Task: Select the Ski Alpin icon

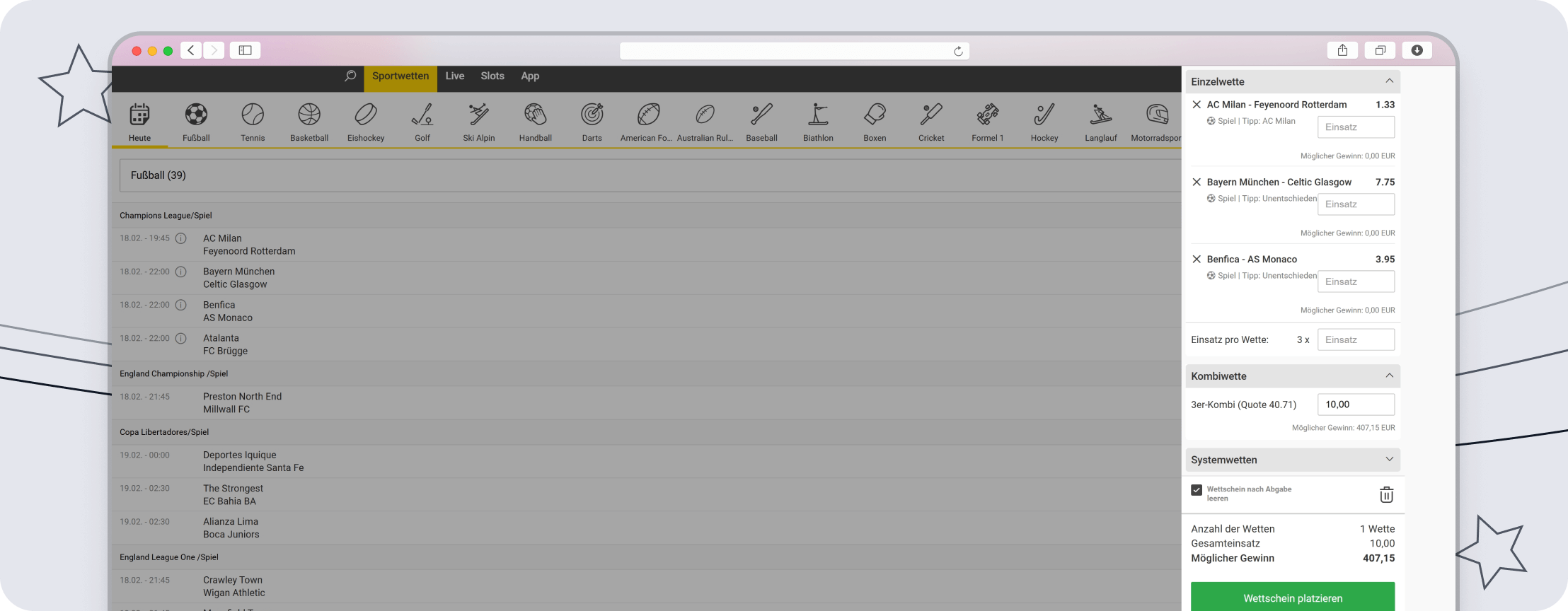Action: 479,115
